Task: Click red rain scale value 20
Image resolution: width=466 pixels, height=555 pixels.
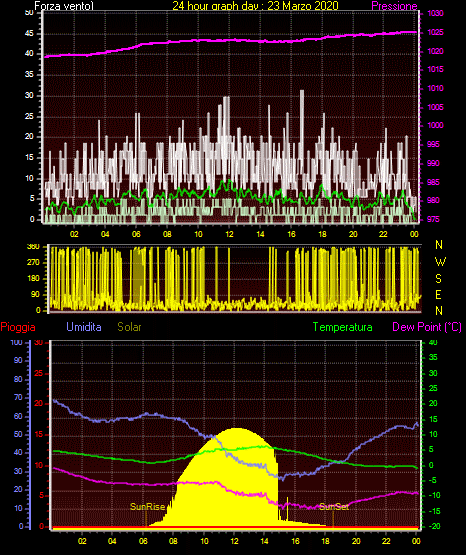Action: pos(39,404)
